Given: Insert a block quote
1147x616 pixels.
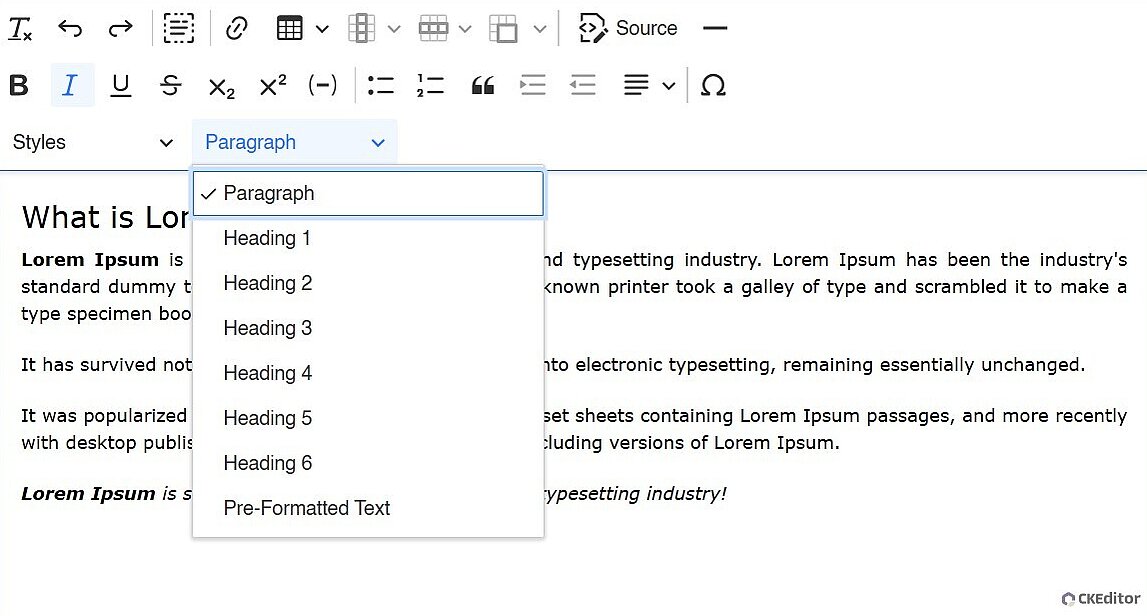Looking at the screenshot, I should pos(483,86).
